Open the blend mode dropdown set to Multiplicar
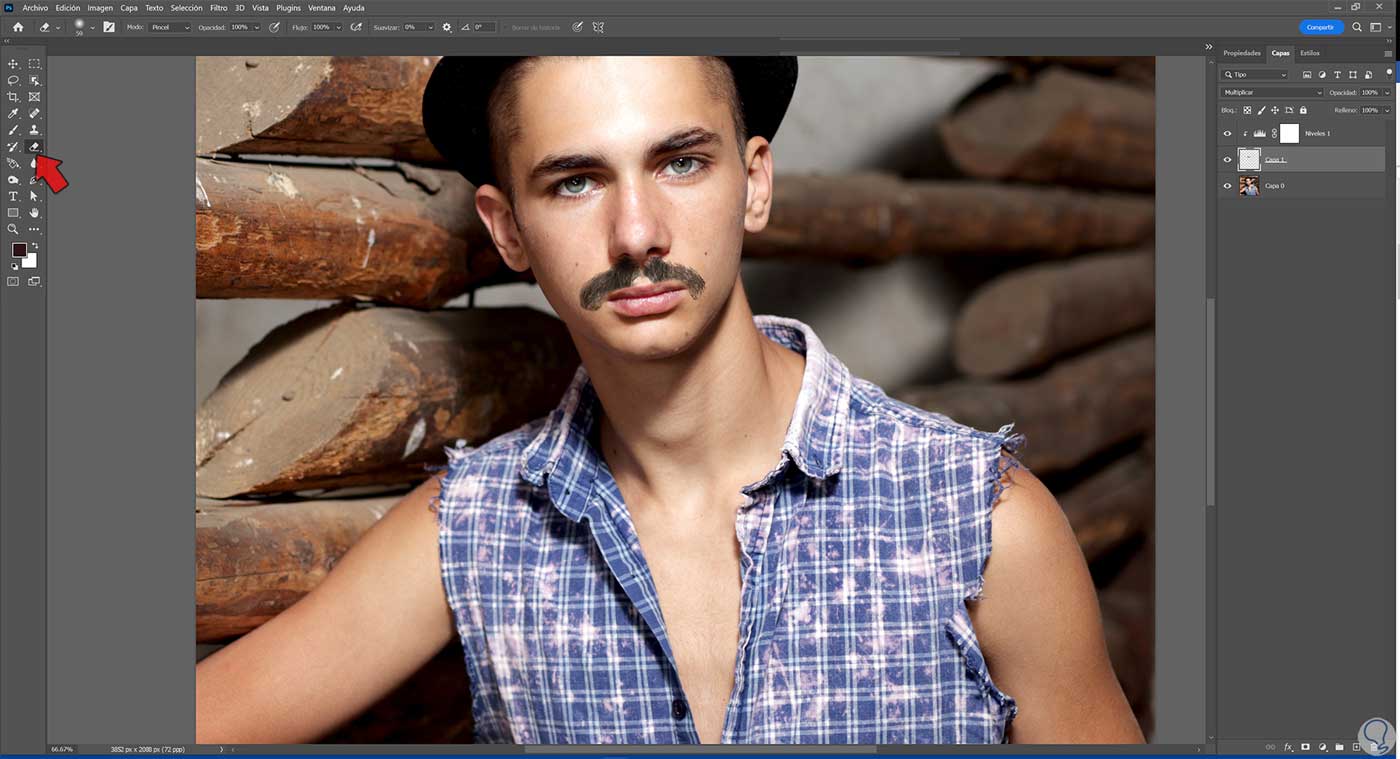Viewport: 1400px width, 759px height. (1270, 92)
